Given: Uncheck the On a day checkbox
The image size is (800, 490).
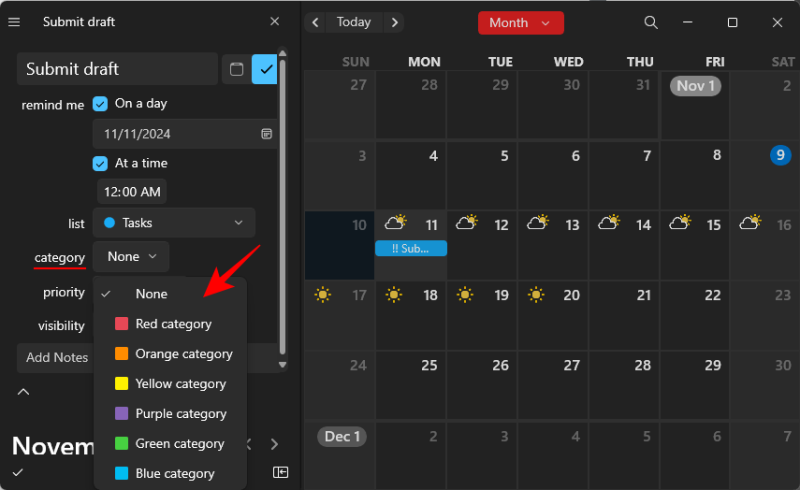Looking at the screenshot, I should point(100,103).
